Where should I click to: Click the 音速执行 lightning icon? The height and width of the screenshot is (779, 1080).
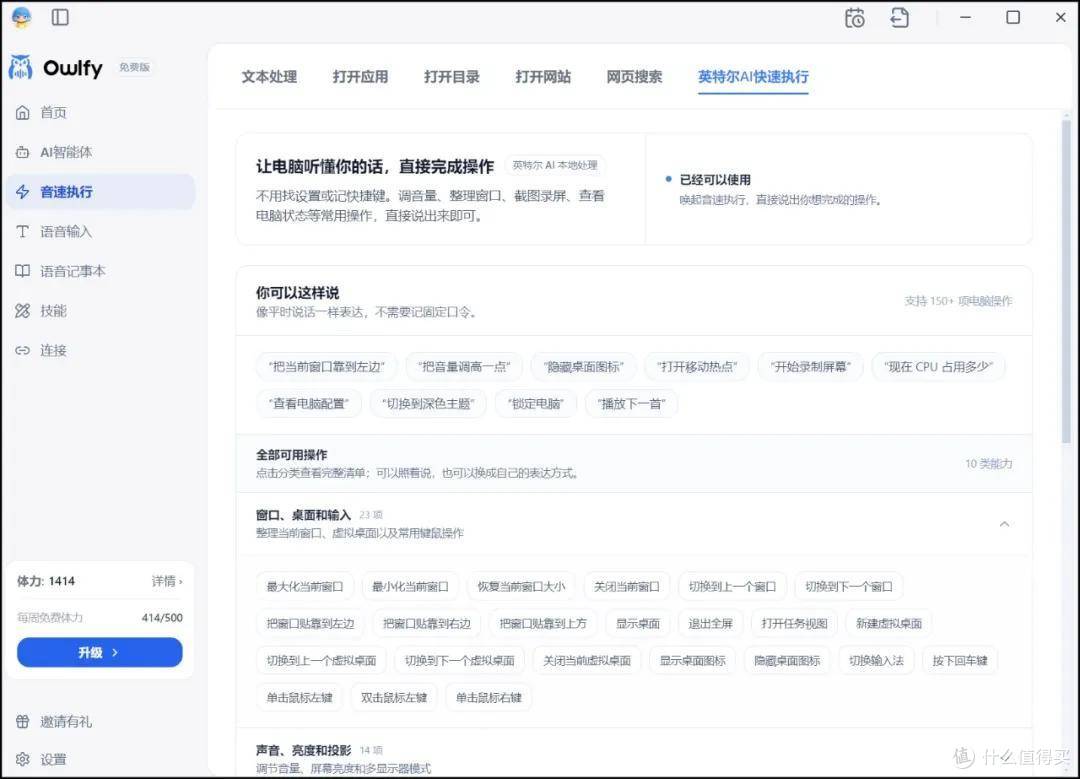coord(23,191)
